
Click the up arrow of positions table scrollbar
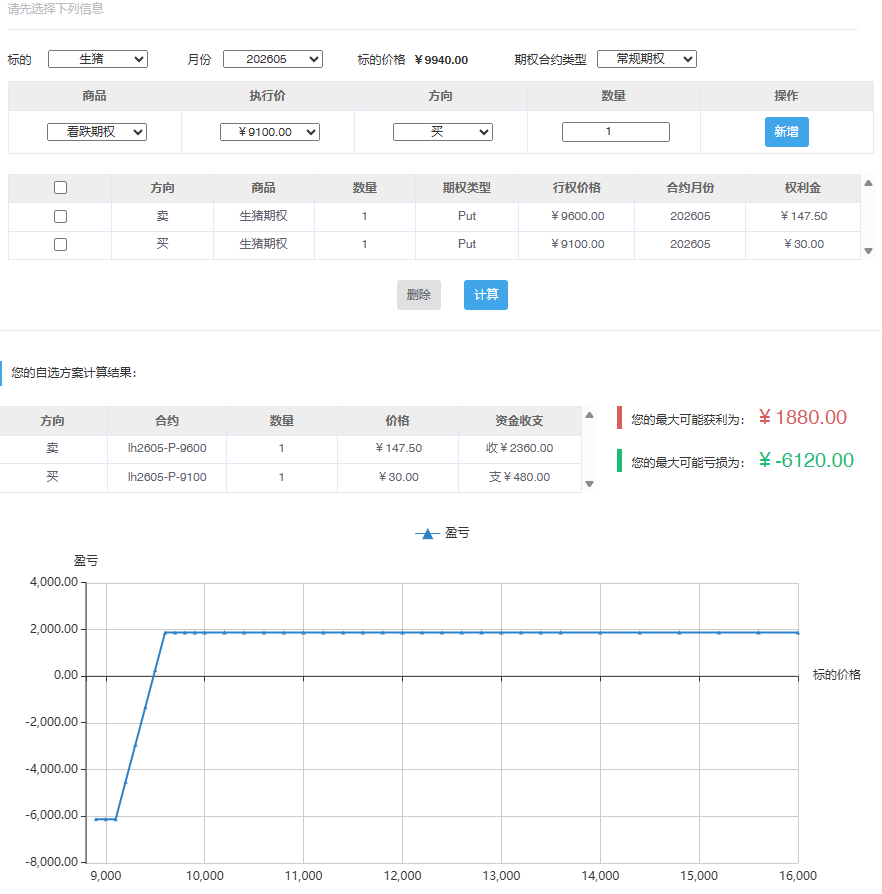[868, 183]
